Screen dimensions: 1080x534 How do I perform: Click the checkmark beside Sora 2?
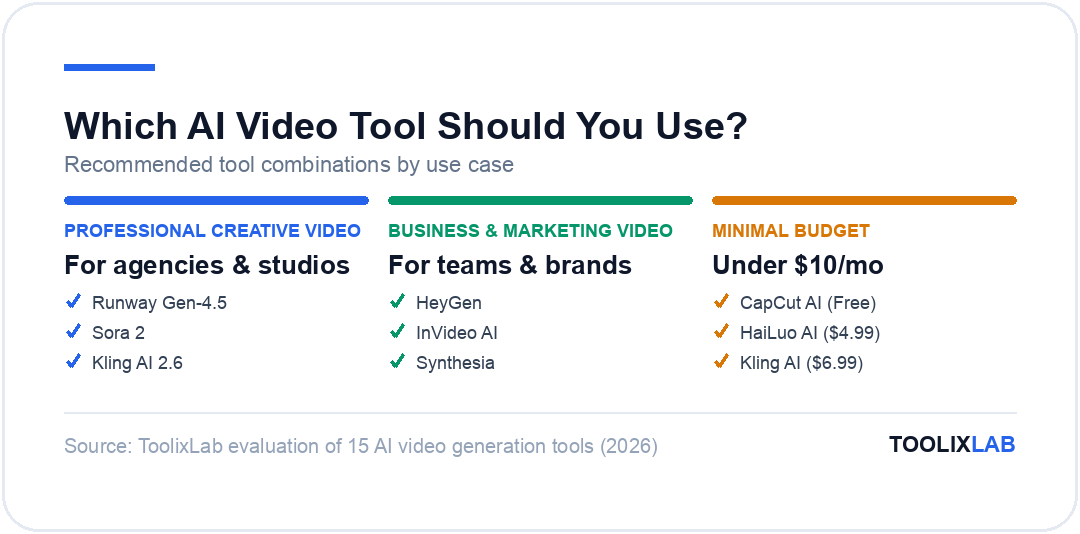point(73,332)
